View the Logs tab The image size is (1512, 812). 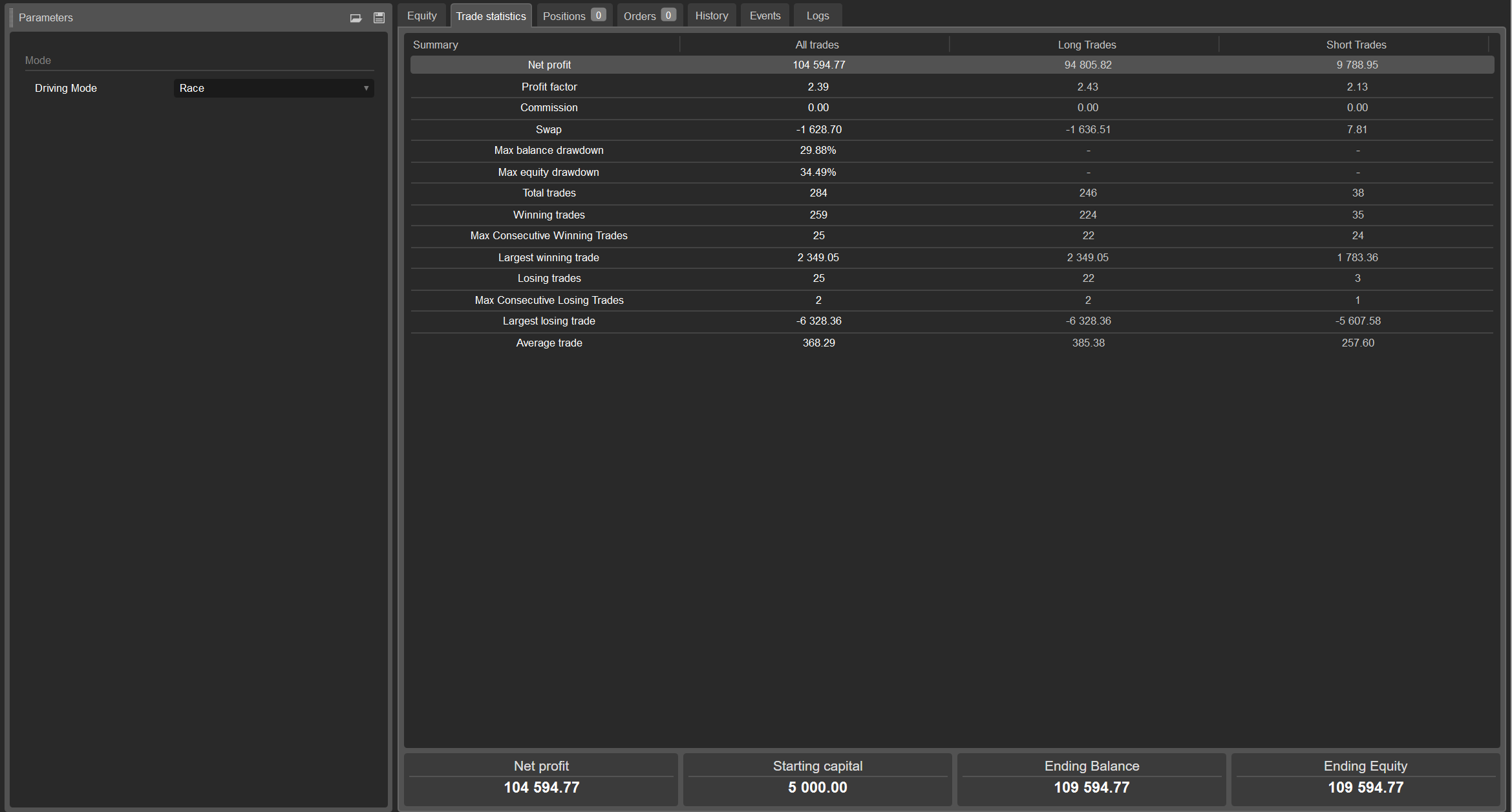click(817, 16)
